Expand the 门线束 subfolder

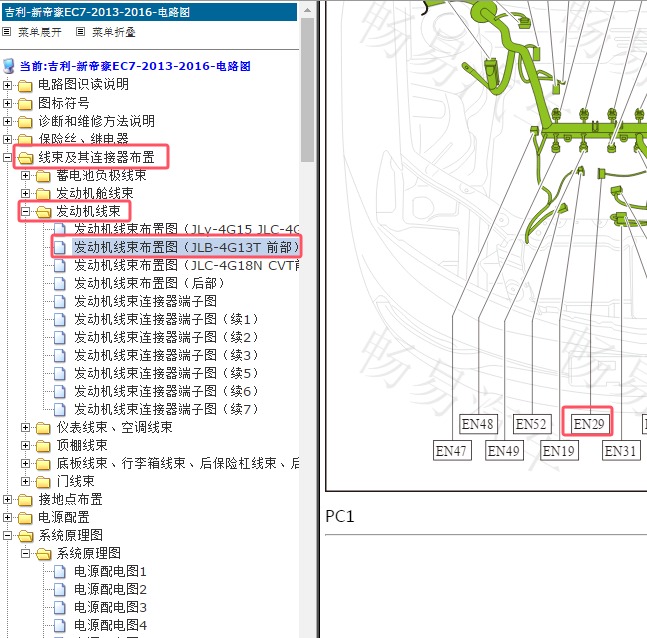[26, 481]
